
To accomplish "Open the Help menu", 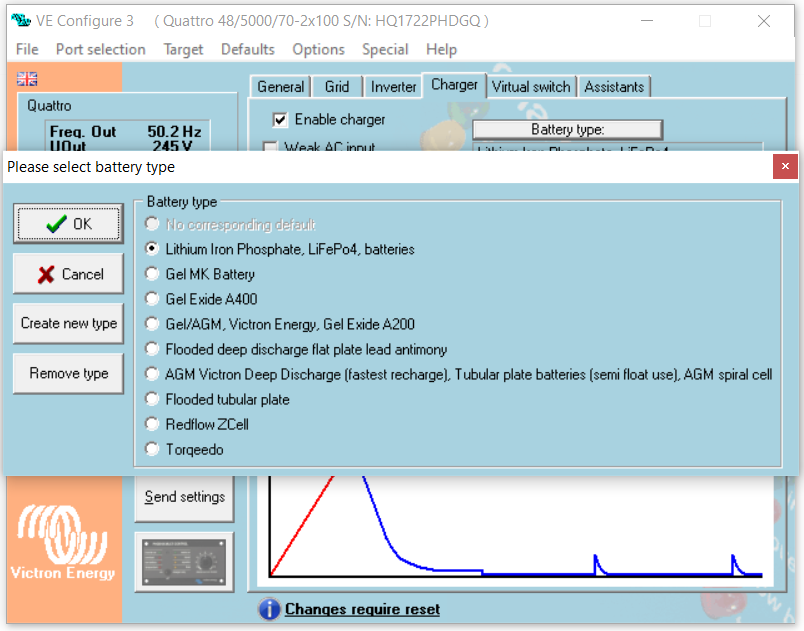I will click(441, 49).
